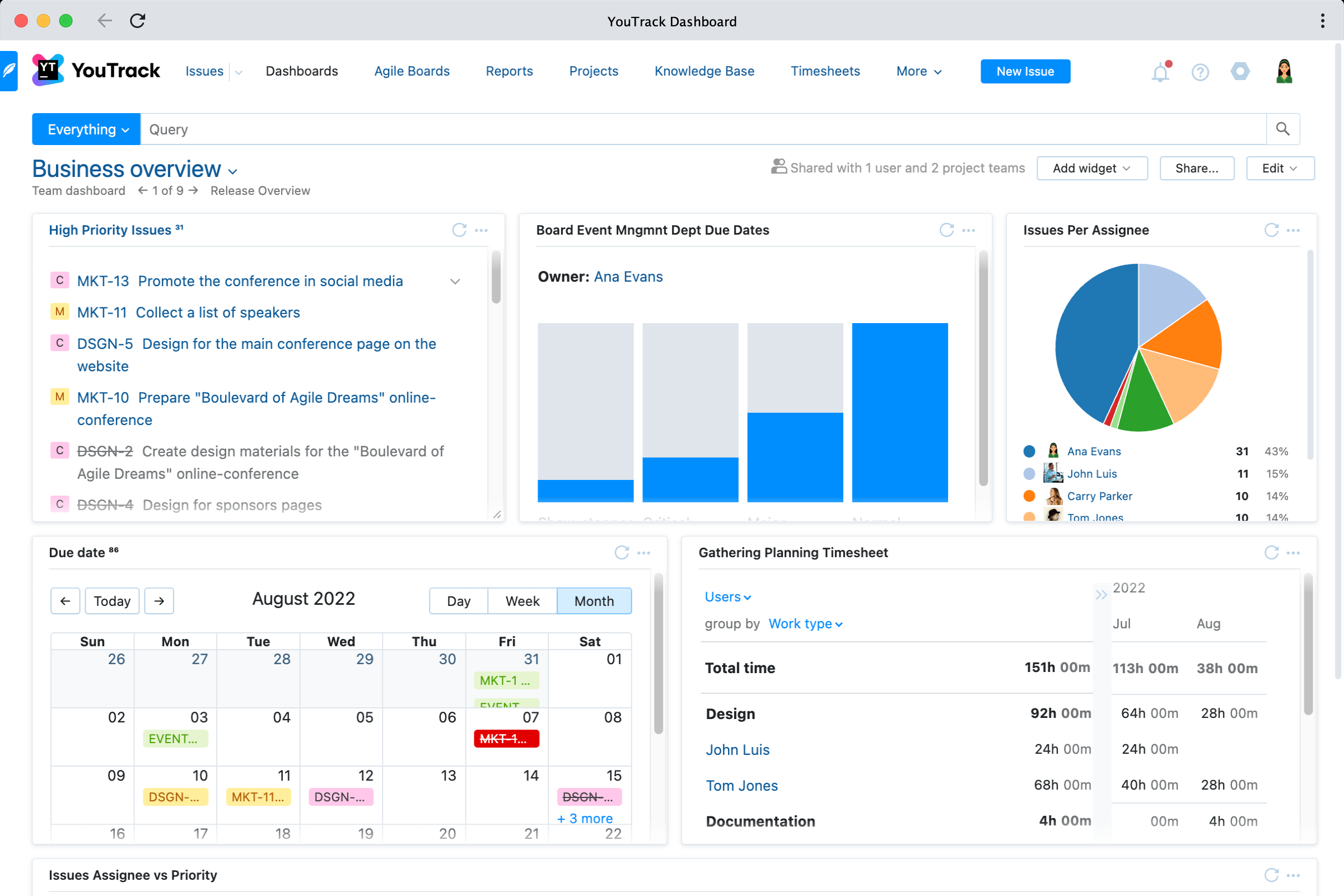Image resolution: width=1344 pixels, height=896 pixels.
Task: Open the Add widget dropdown
Action: click(x=1092, y=168)
